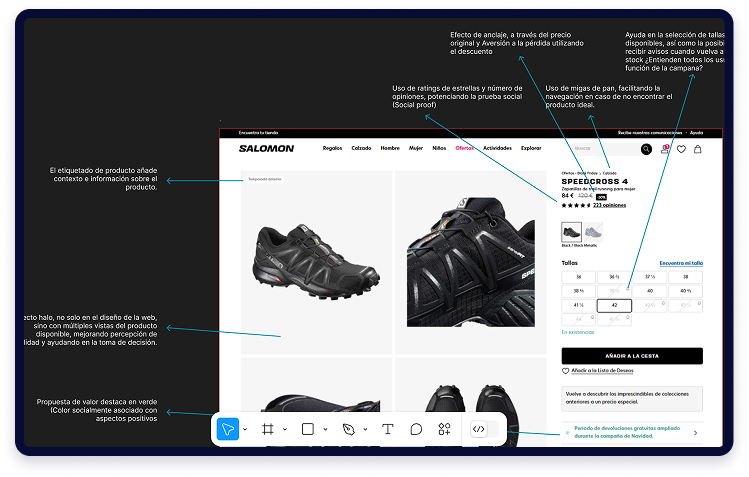Select the Frame tool
The height and width of the screenshot is (477, 749).
coord(268,429)
